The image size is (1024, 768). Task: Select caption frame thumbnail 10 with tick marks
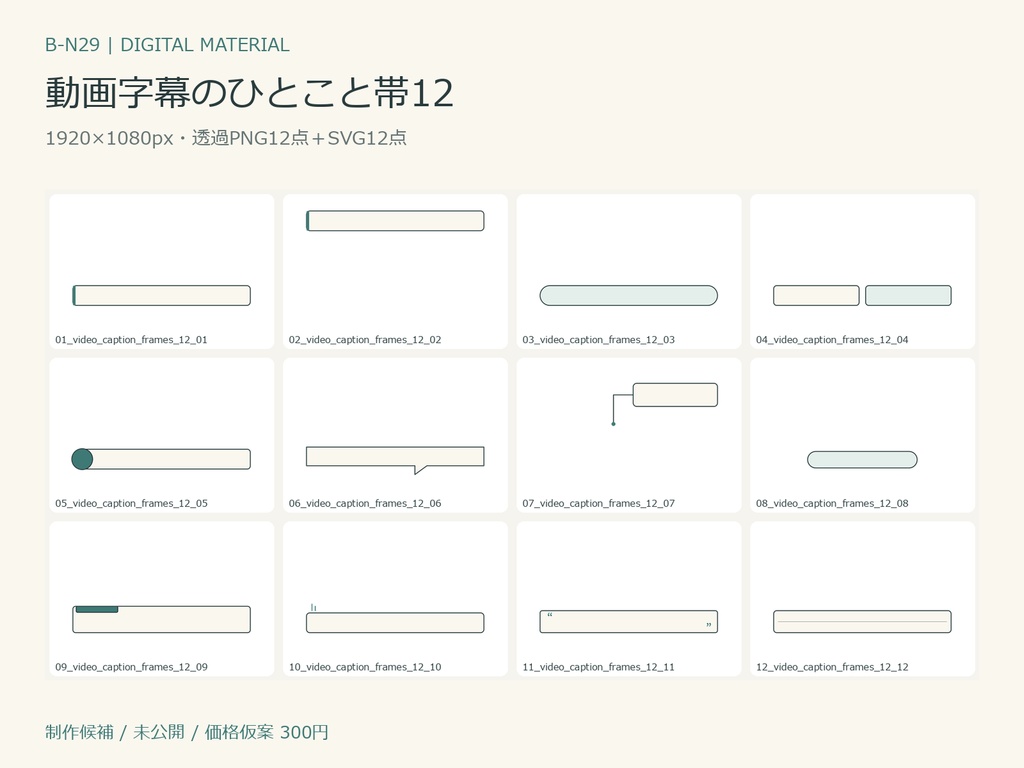point(395,599)
